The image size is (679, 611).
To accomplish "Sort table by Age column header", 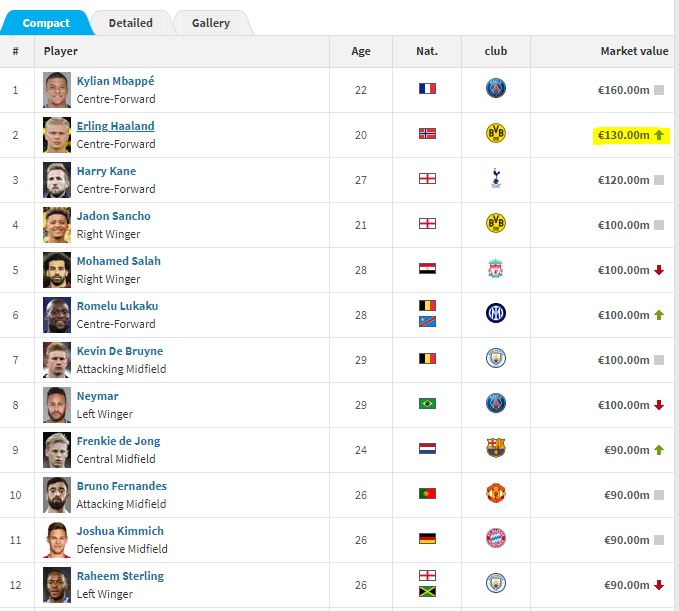I will [361, 51].
